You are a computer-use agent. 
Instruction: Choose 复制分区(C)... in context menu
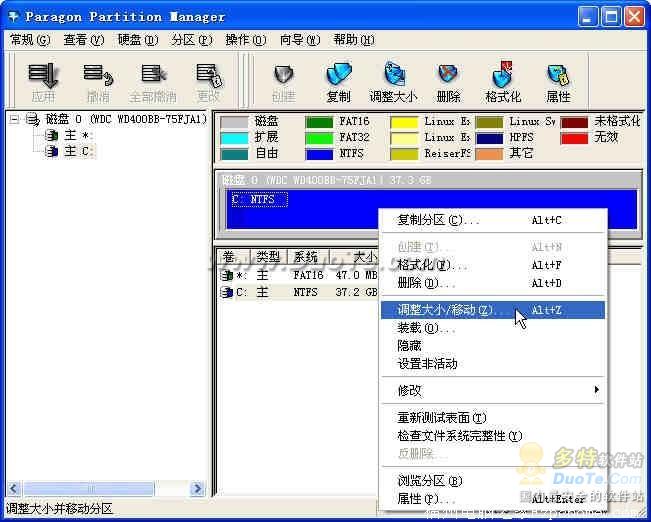[x=493, y=220]
